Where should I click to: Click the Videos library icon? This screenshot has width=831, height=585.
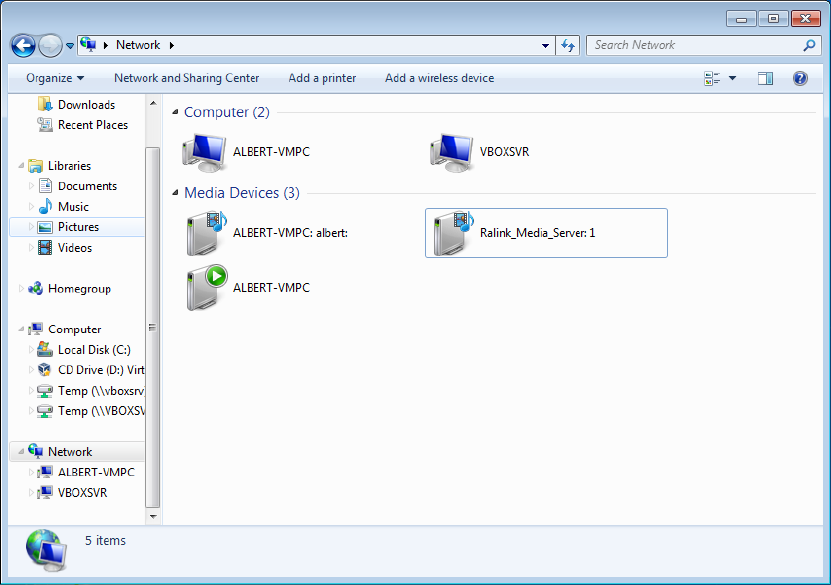pos(46,247)
